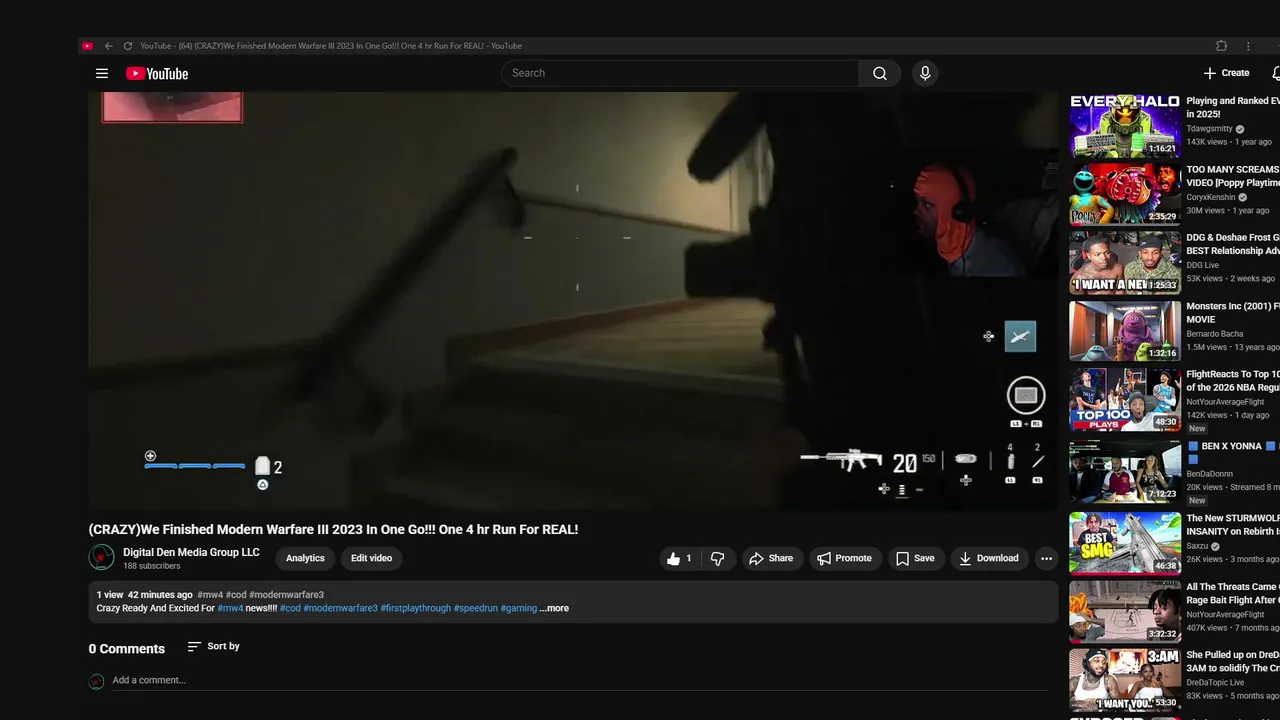The width and height of the screenshot is (1280, 720).
Task: Open BEST SMG Rebirth thumbnail
Action: pos(1125,543)
